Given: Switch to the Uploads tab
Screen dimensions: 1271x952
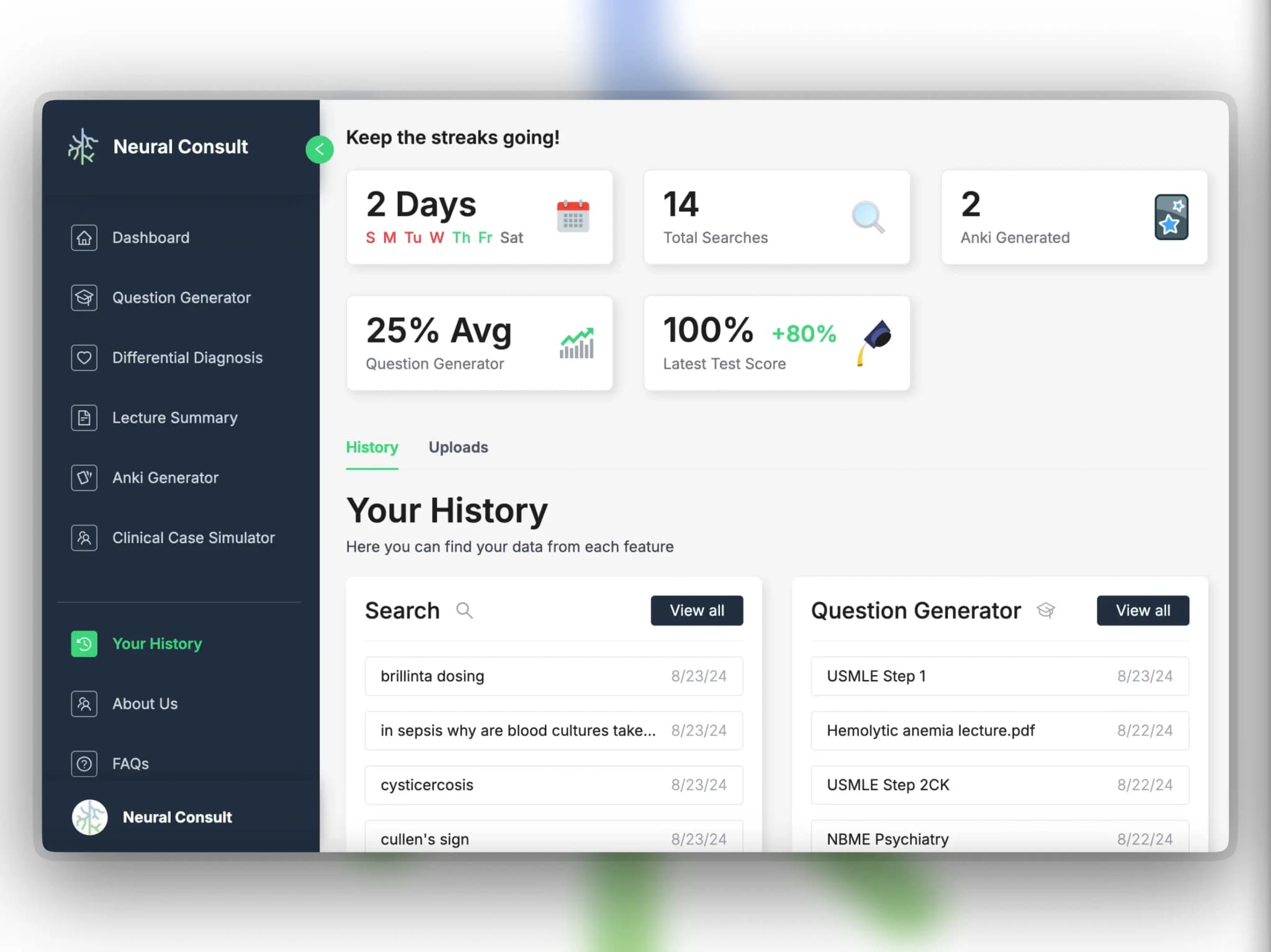Looking at the screenshot, I should tap(458, 447).
